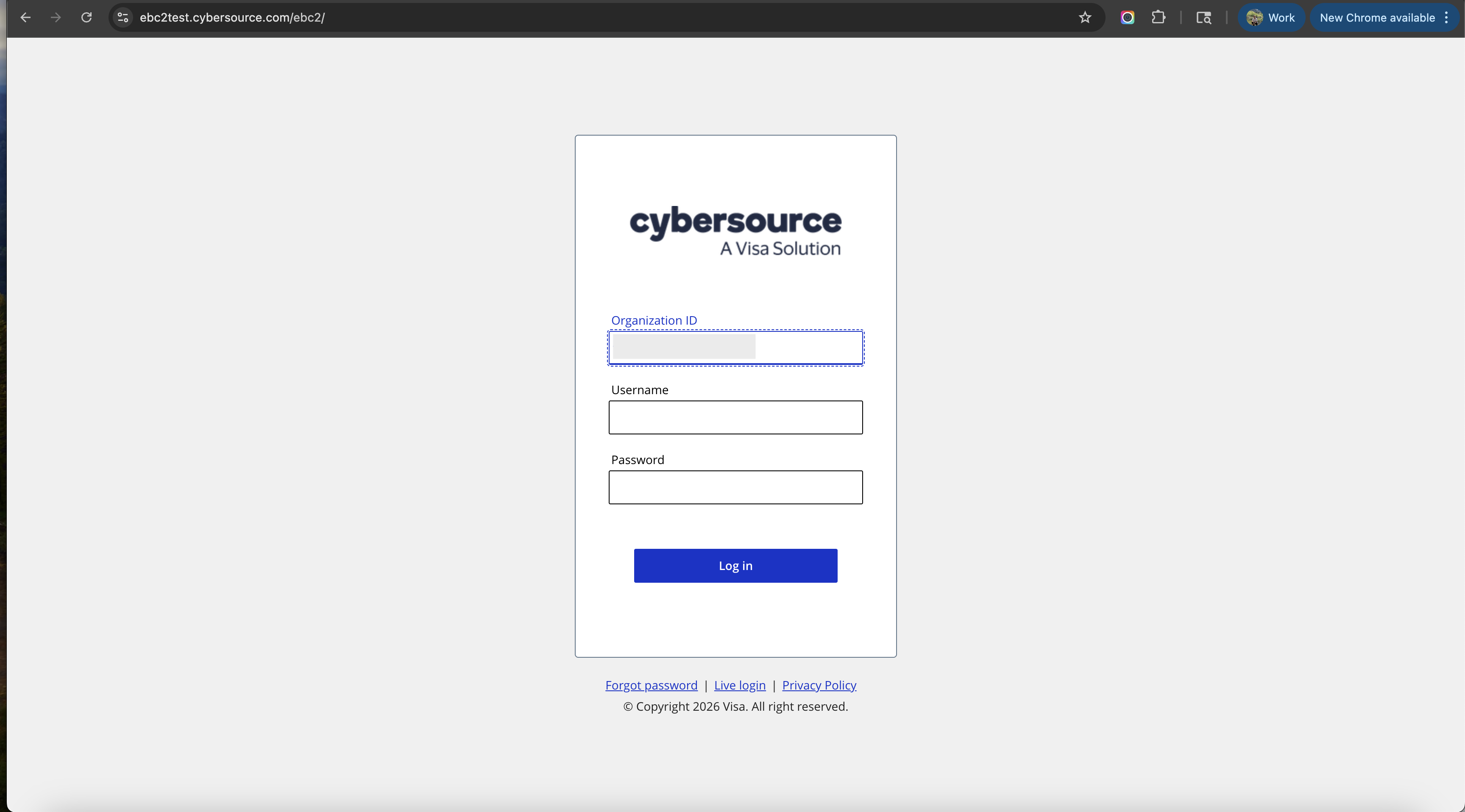
Task: Click into the Password field
Action: 735,487
